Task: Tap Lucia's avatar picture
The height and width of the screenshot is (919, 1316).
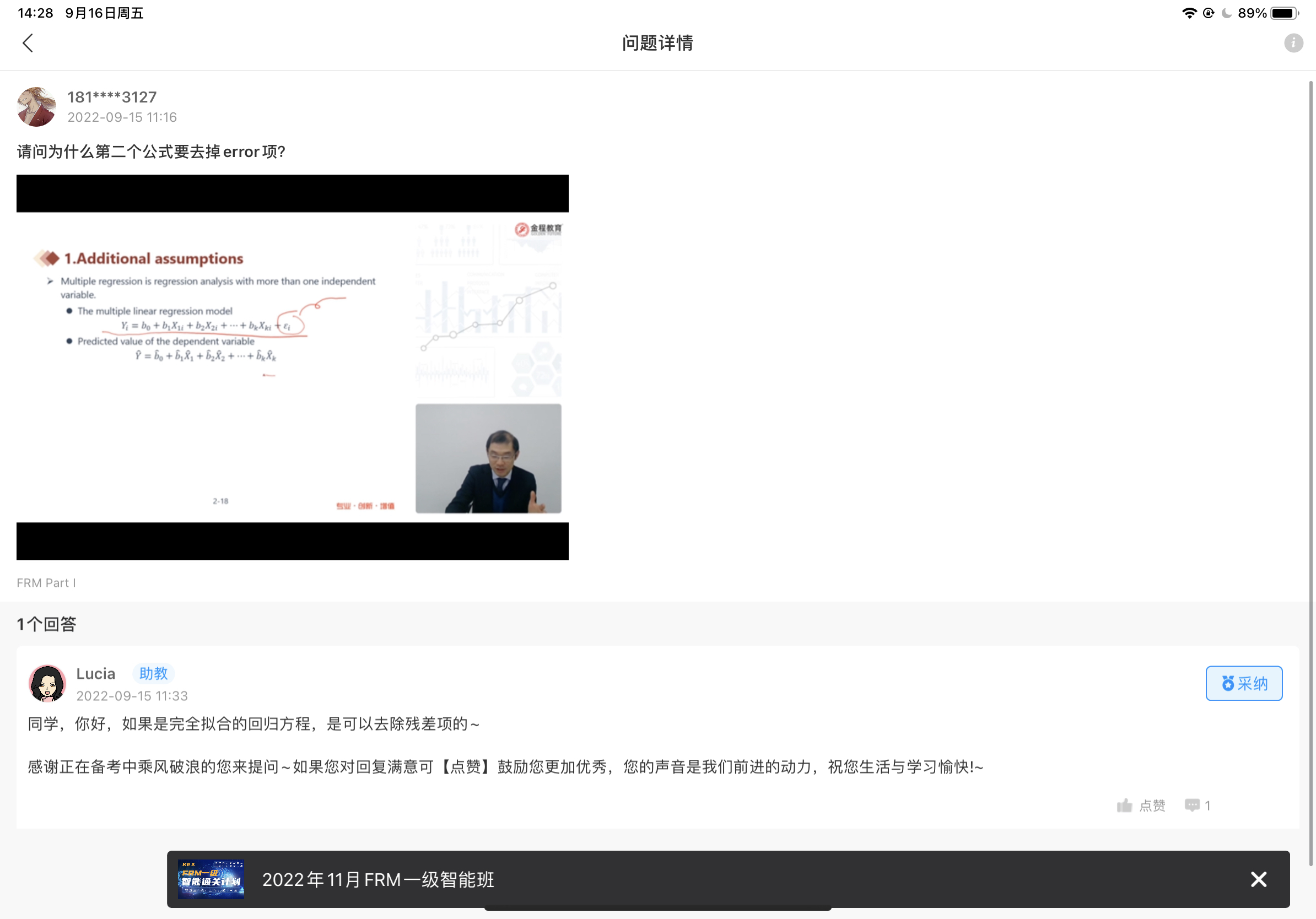Action: tap(47, 683)
